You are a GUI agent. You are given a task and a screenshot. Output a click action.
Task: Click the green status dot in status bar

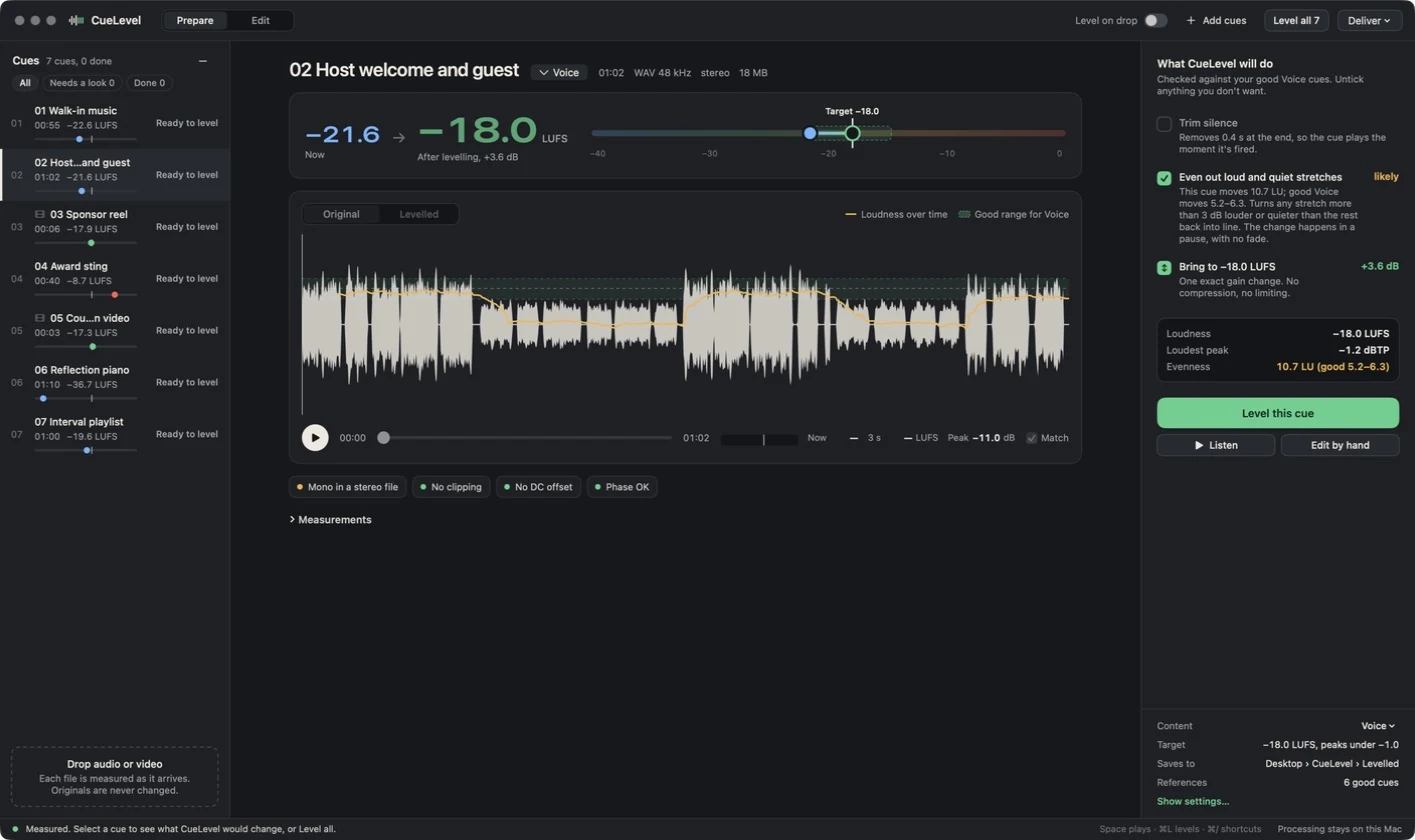click(15, 829)
